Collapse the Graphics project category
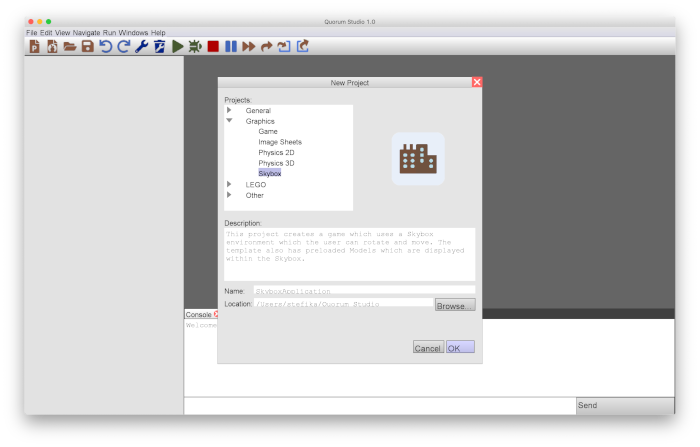The height and width of the screenshot is (447, 700). point(229,121)
